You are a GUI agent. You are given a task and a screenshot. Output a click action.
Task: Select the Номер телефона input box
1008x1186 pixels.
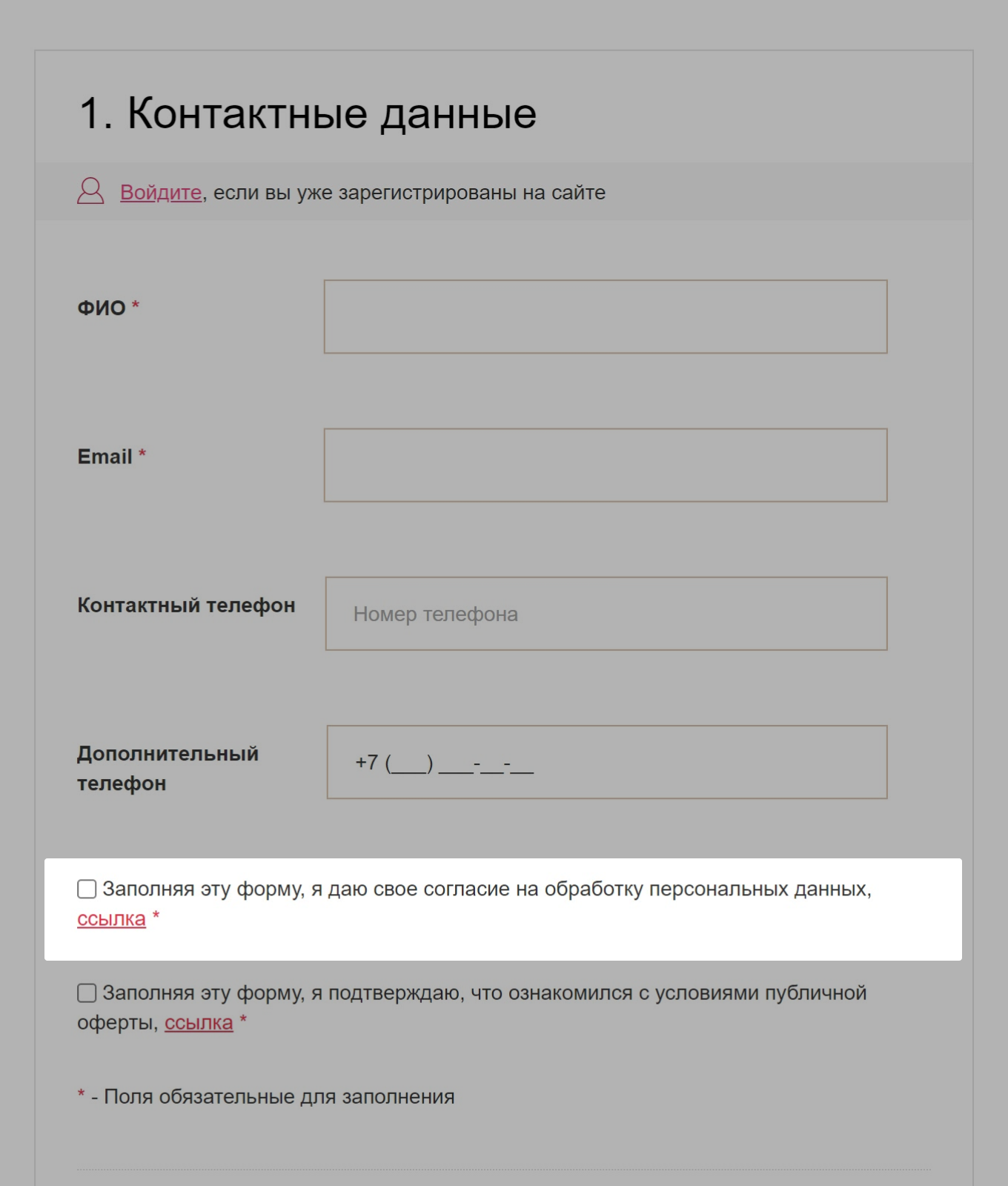point(606,614)
